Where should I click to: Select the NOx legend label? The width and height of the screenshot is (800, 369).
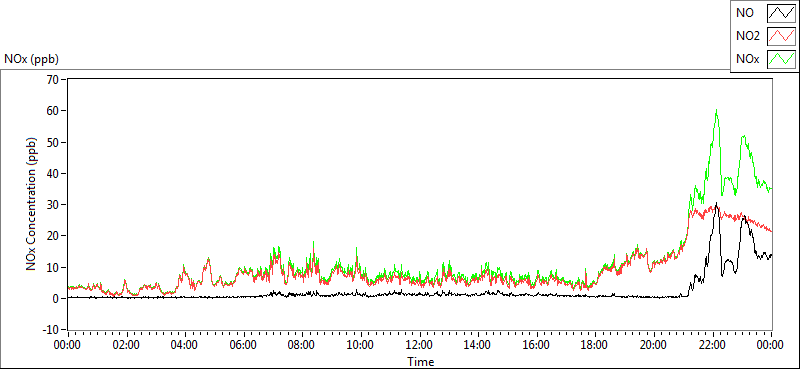747,60
